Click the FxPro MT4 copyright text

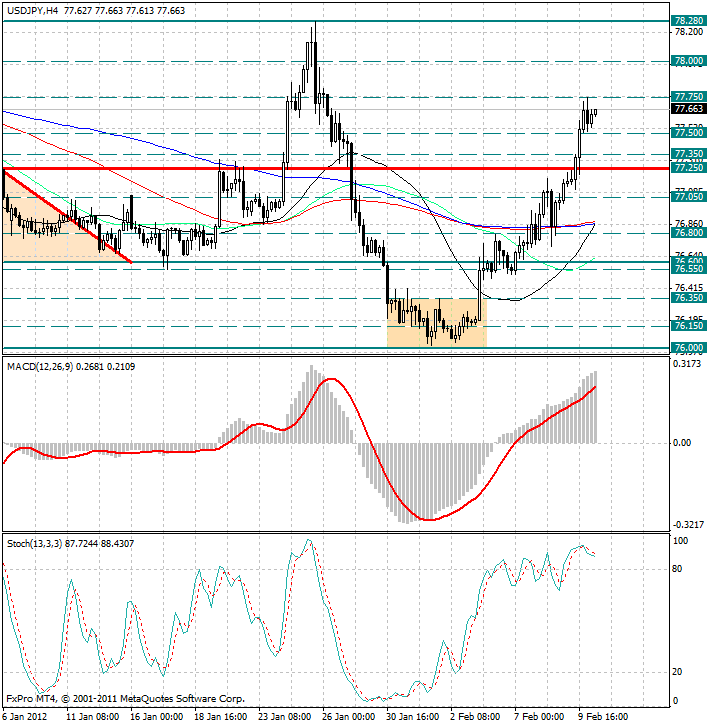[x=126, y=699]
